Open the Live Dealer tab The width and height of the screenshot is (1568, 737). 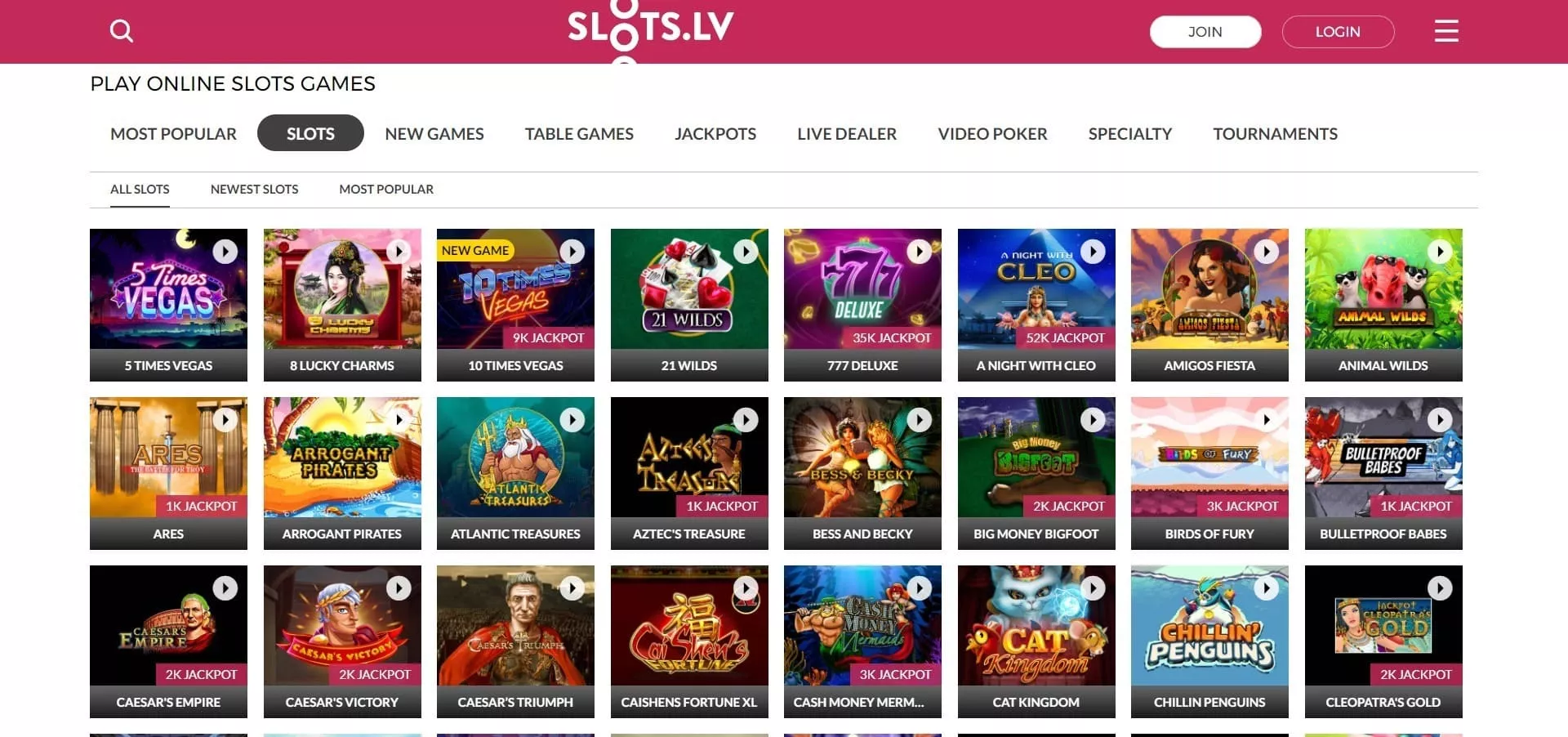(847, 133)
